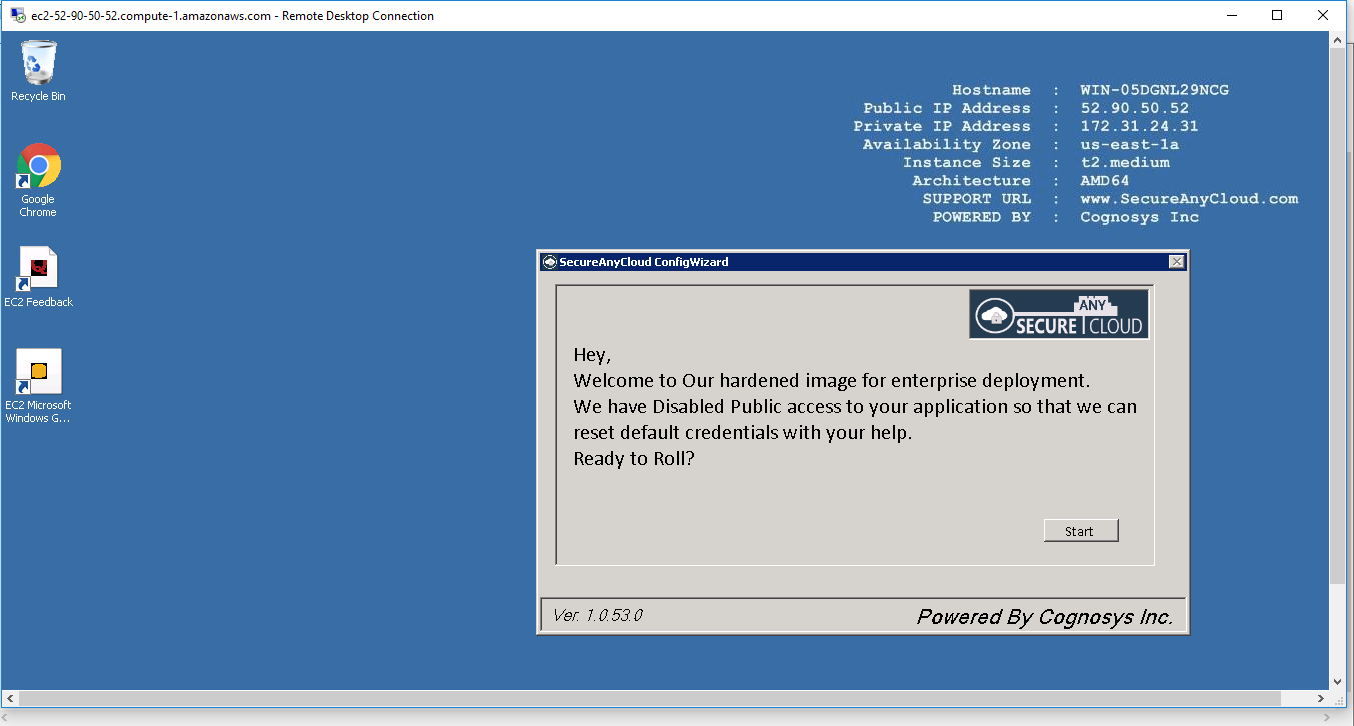Click the Remote Desktop Connection title bar icon
Image resolution: width=1354 pixels, height=726 pixels.
17,16
